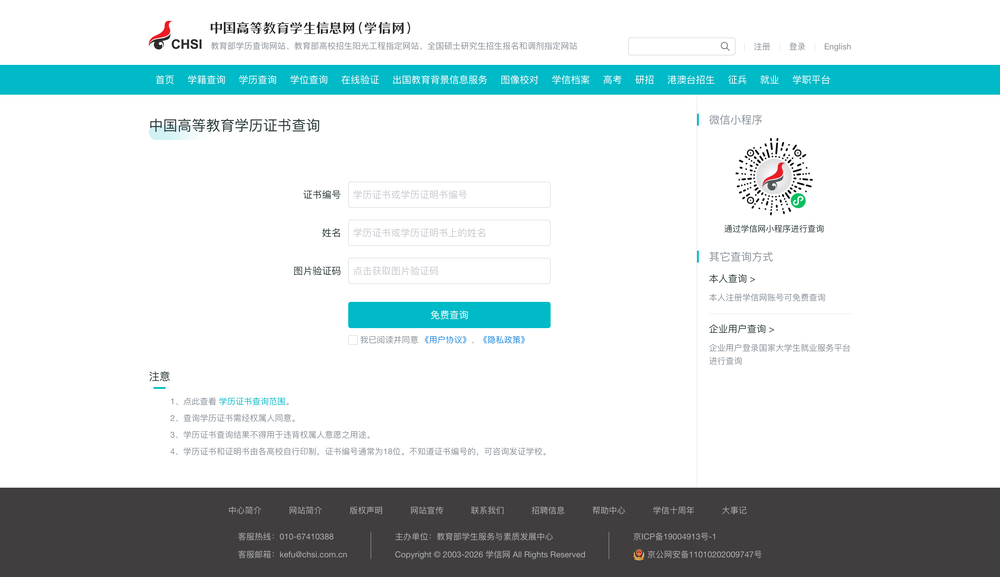Open 本人查询 > link
The image size is (1000, 577).
tap(732, 279)
